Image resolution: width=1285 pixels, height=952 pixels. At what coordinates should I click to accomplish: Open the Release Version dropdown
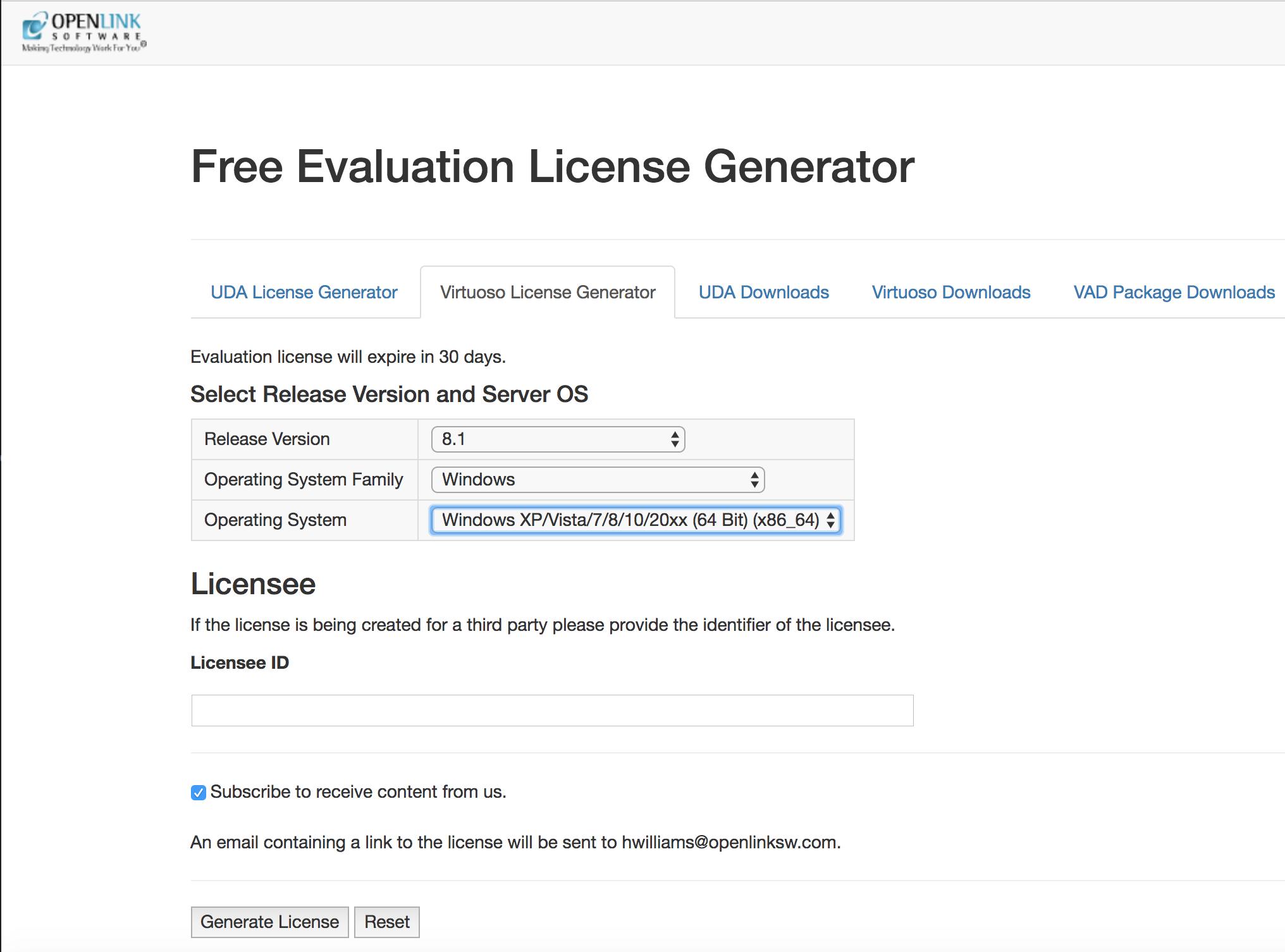pos(558,439)
